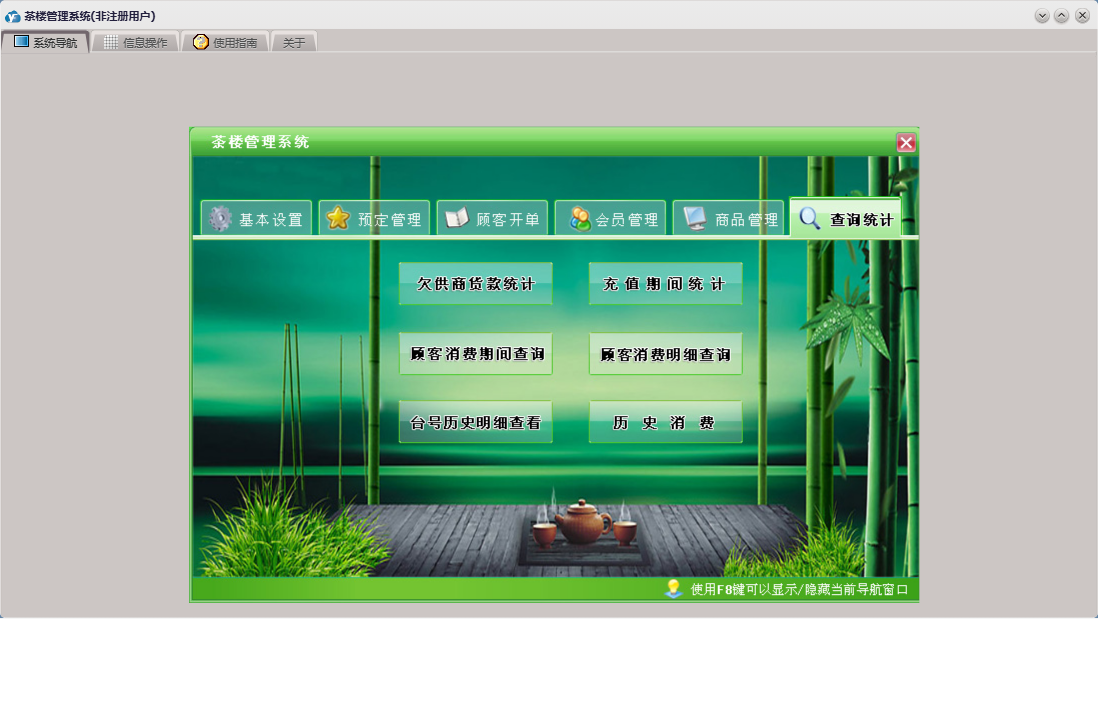Open 欠供商货款统计 report
1098x711 pixels.
coord(475,284)
